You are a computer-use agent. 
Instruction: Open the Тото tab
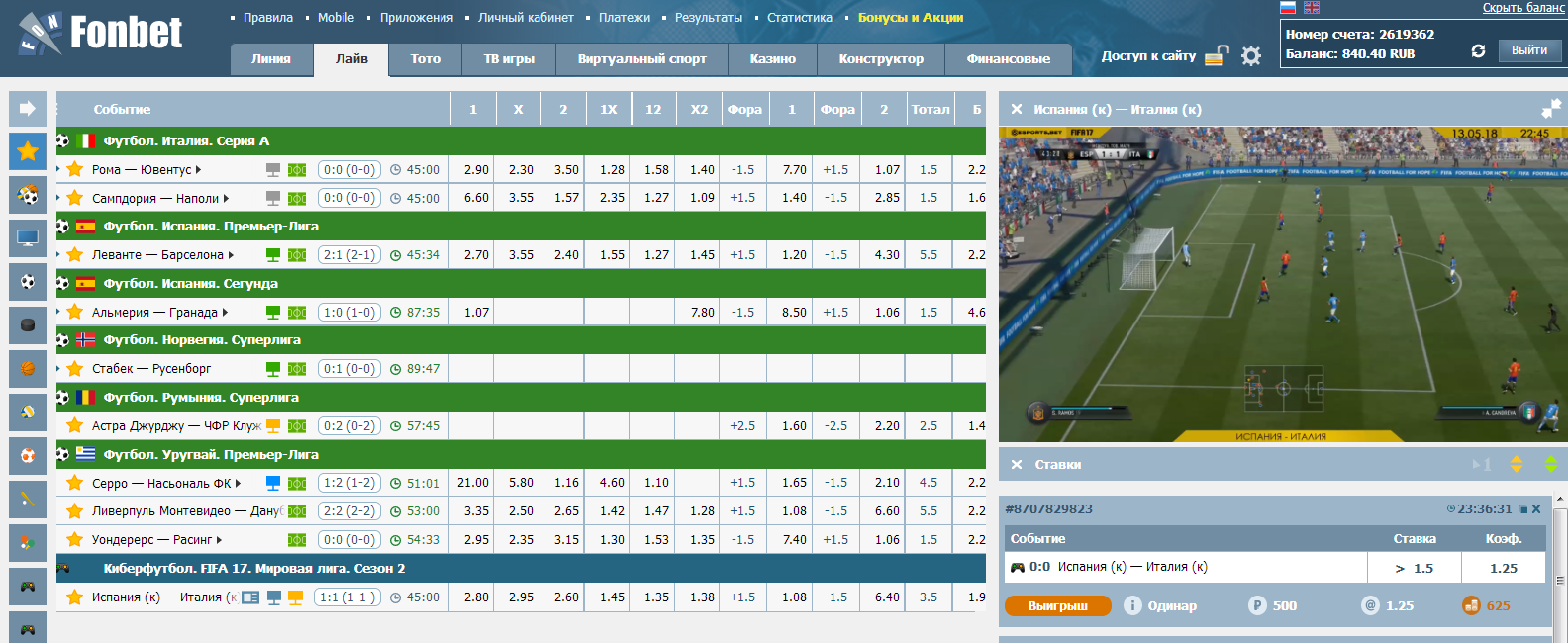point(426,59)
